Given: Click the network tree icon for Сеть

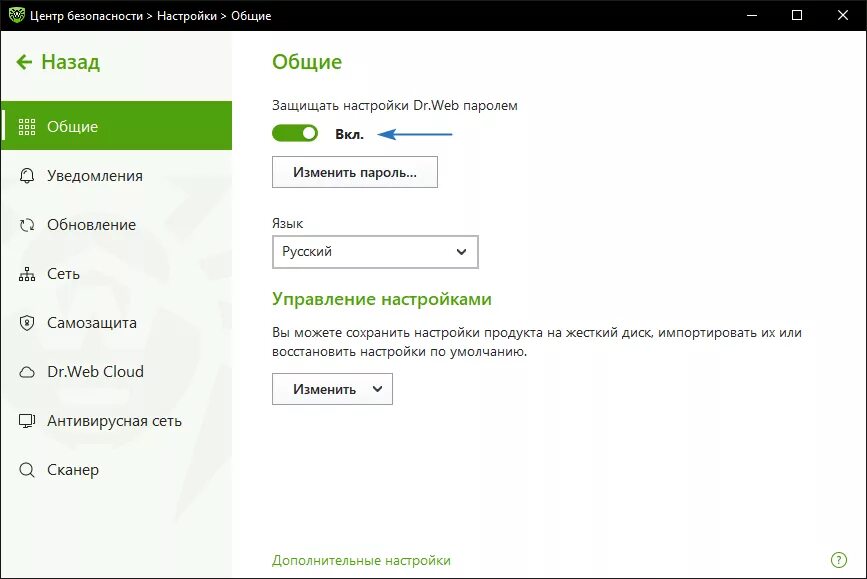Looking at the screenshot, I should click(27, 274).
